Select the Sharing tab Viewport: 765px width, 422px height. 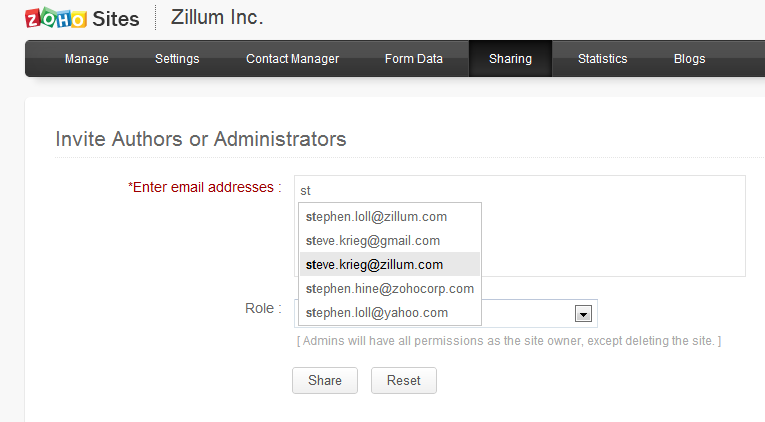point(510,59)
